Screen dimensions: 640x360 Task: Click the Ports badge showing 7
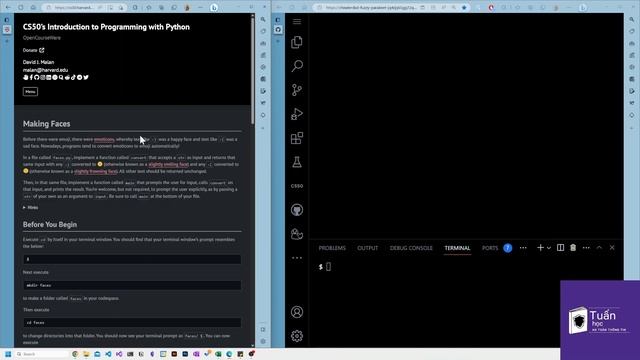tap(507, 248)
